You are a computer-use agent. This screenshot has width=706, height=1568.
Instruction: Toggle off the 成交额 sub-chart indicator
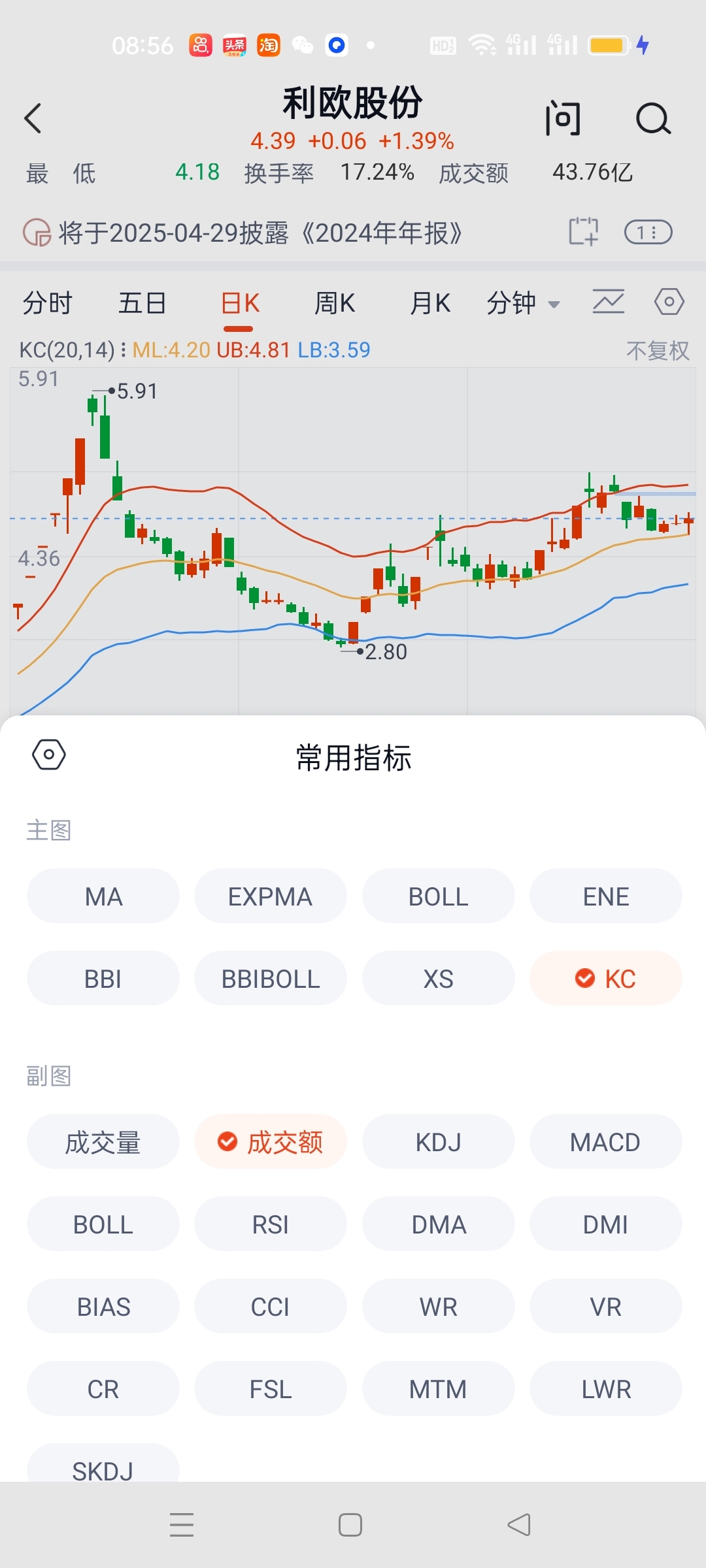tap(271, 1141)
